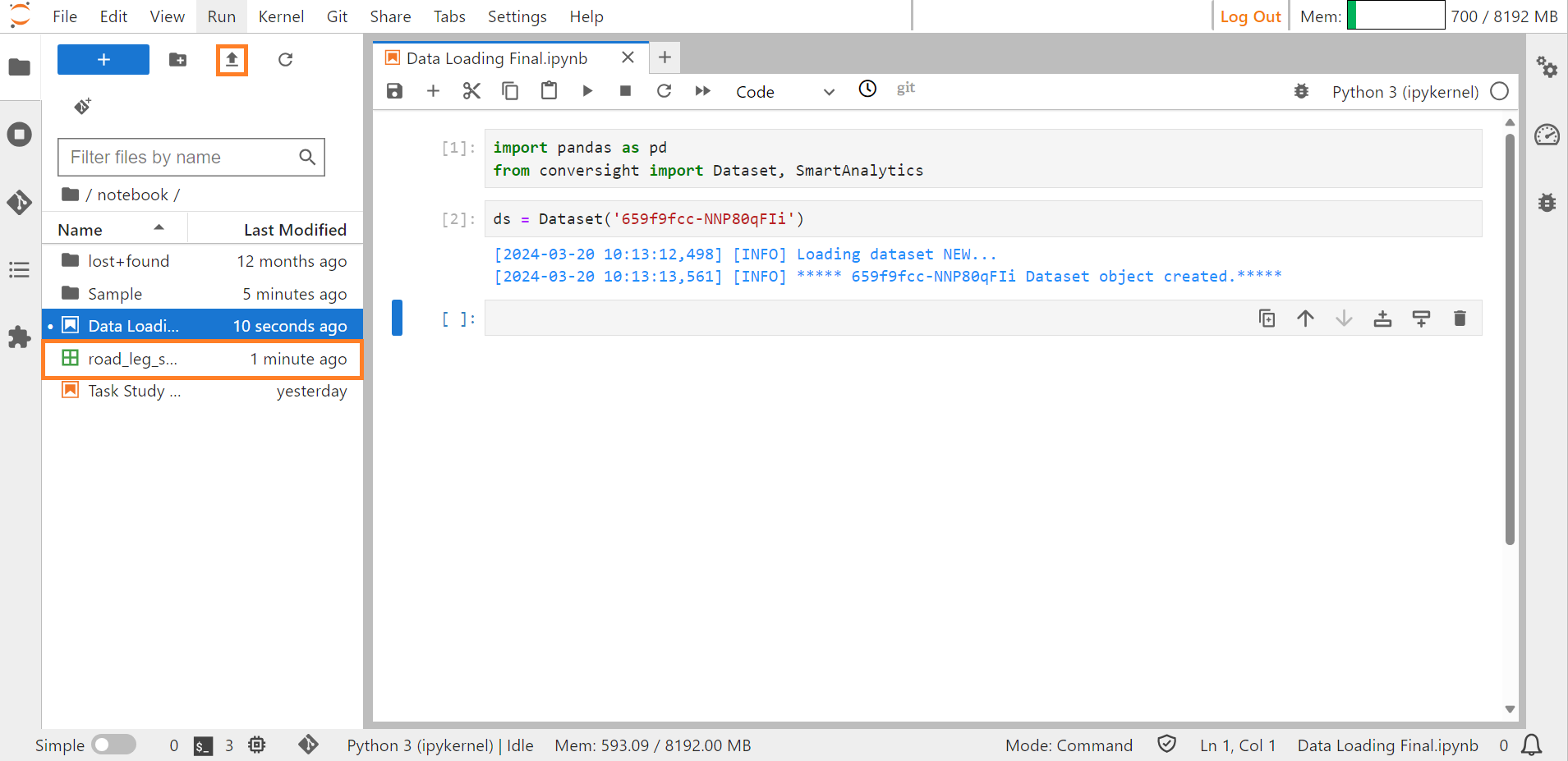This screenshot has width=1568, height=761.
Task: Create a new folder in file browser
Action: pyautogui.click(x=177, y=60)
